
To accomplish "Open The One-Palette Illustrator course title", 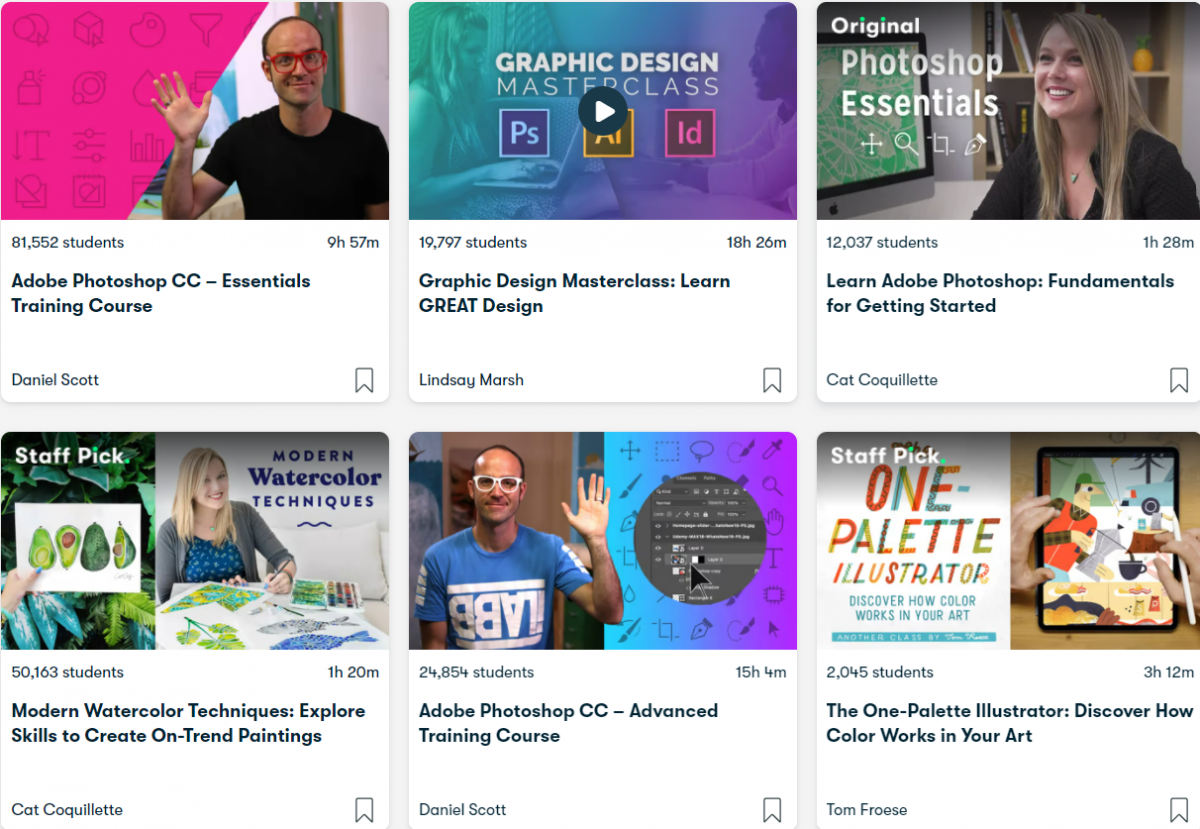I will pyautogui.click(x=1010, y=723).
